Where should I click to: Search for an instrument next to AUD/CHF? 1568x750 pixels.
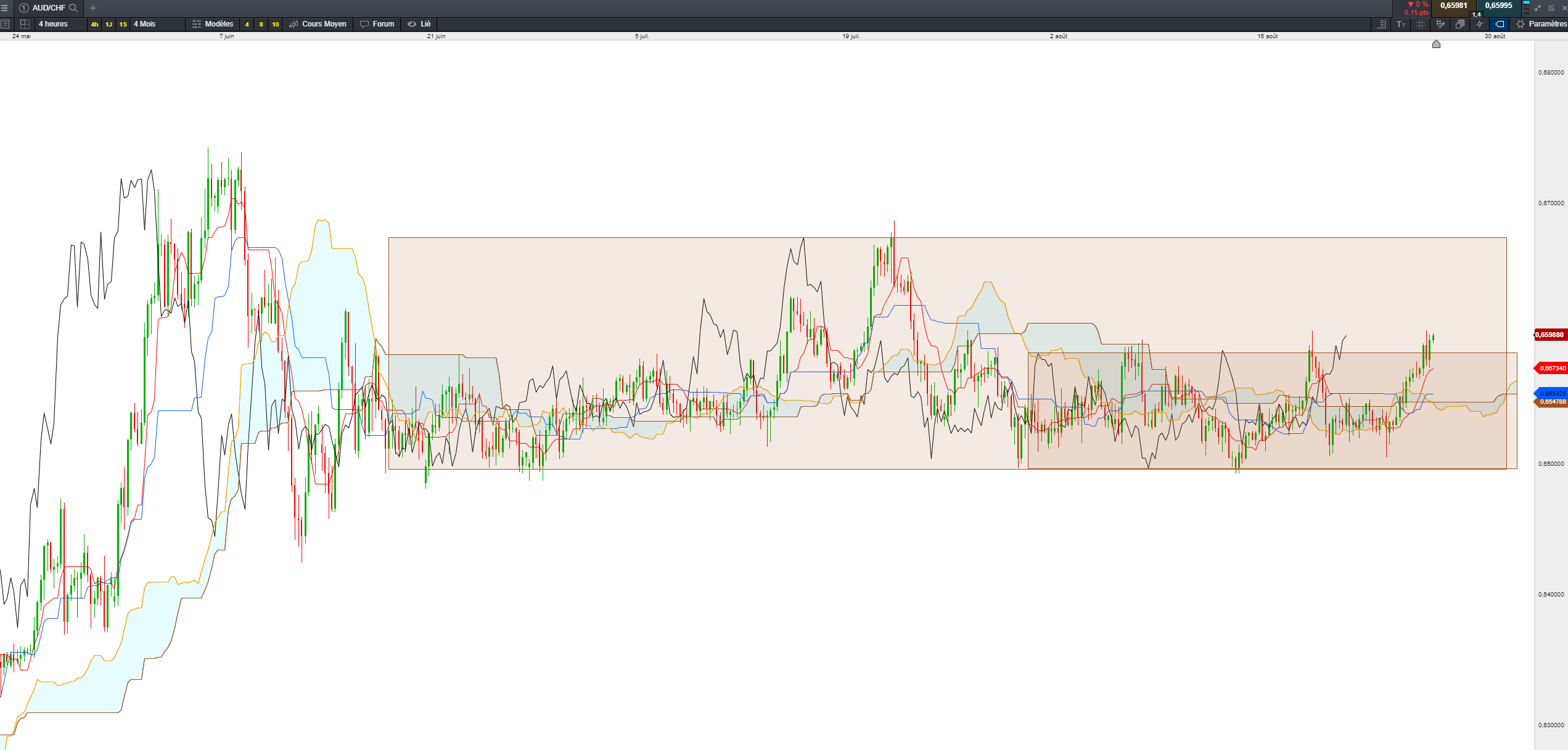coord(73,8)
